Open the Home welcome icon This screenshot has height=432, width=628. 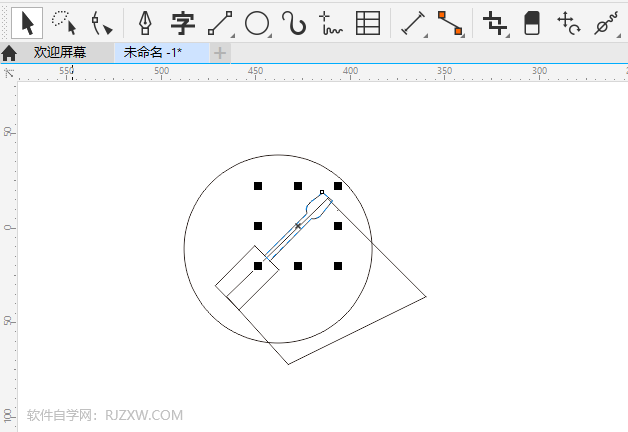click(9, 53)
